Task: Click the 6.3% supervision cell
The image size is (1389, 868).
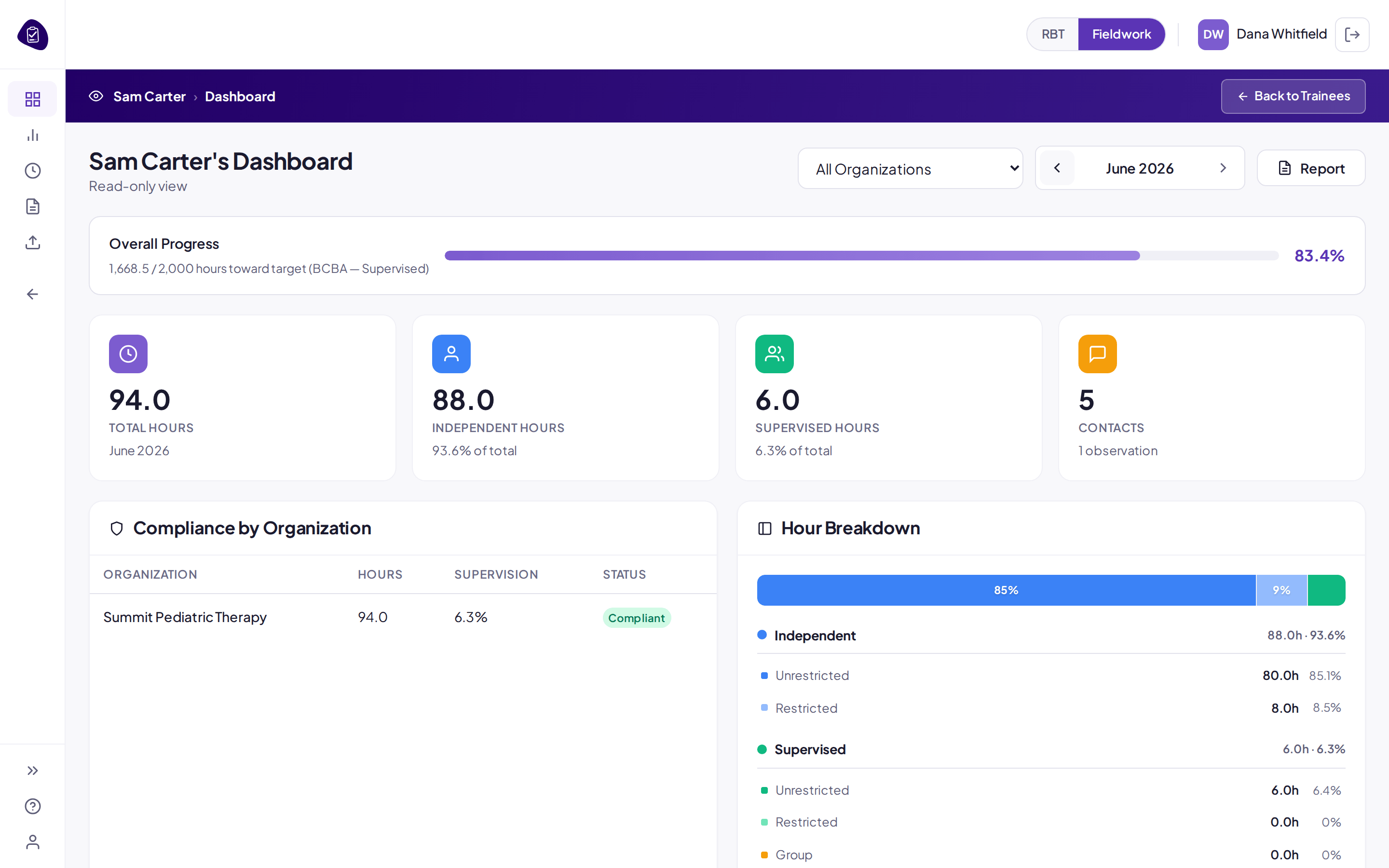Action: coord(471,617)
